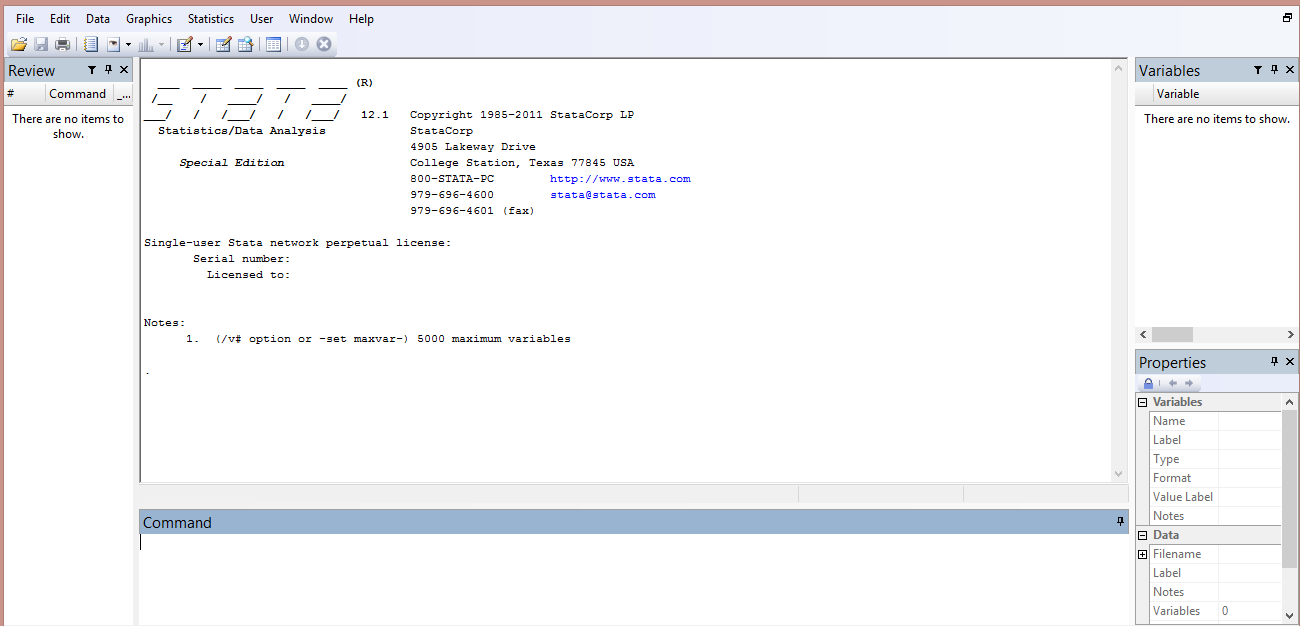Click the Do-file Editor toolbar icon
Screen dimensions: 1300x626
185,44
